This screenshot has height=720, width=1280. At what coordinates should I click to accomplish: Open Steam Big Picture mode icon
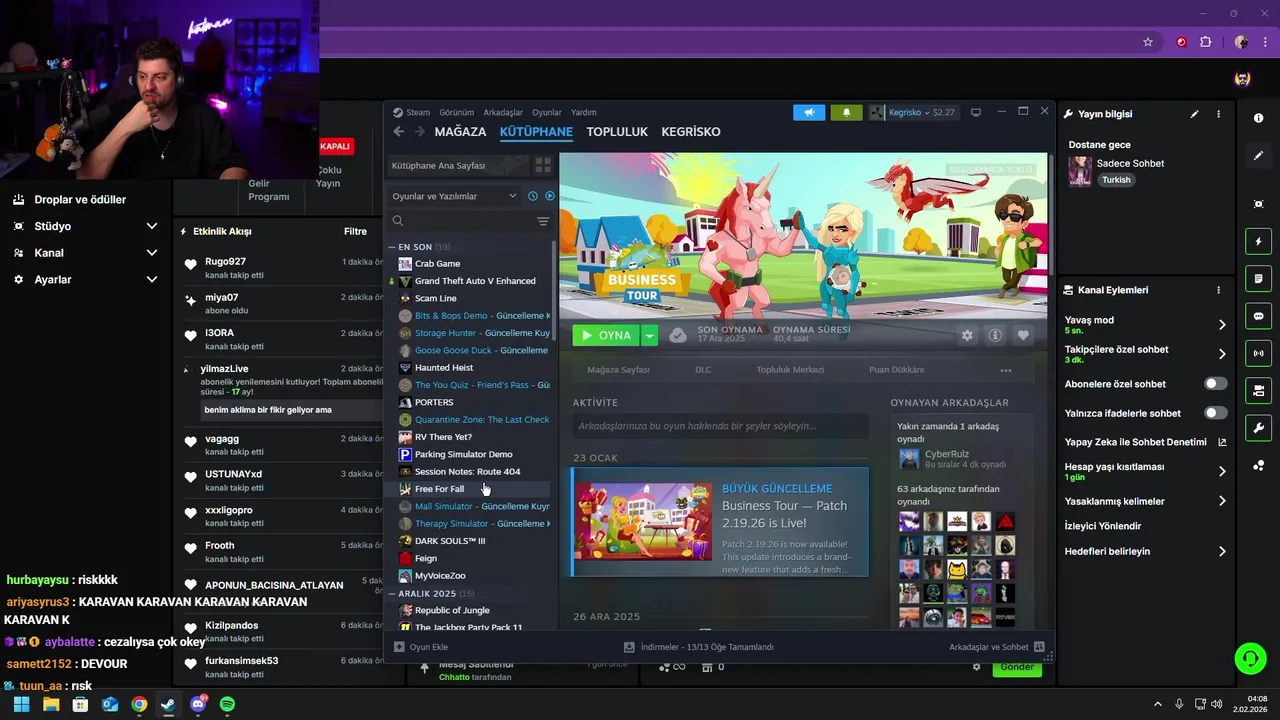point(976,112)
